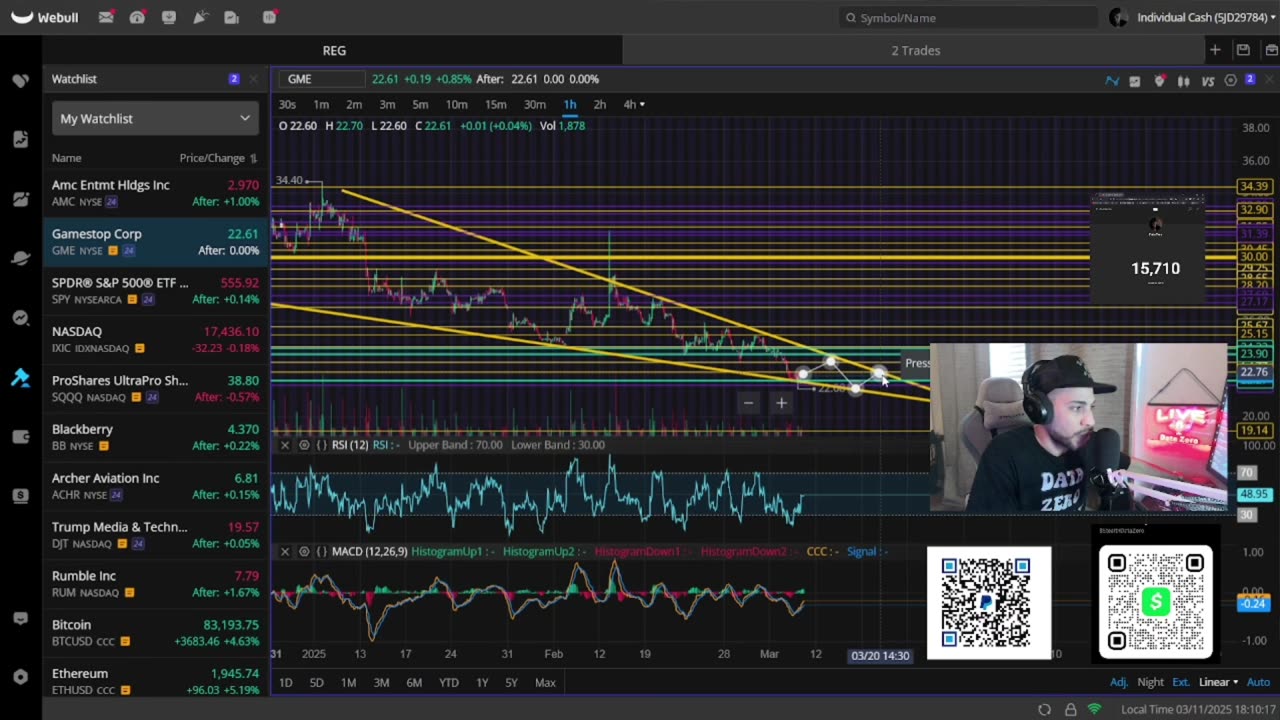Viewport: 1280px width, 720px height.
Task: Add a new layout with plus icon
Action: (1215, 50)
